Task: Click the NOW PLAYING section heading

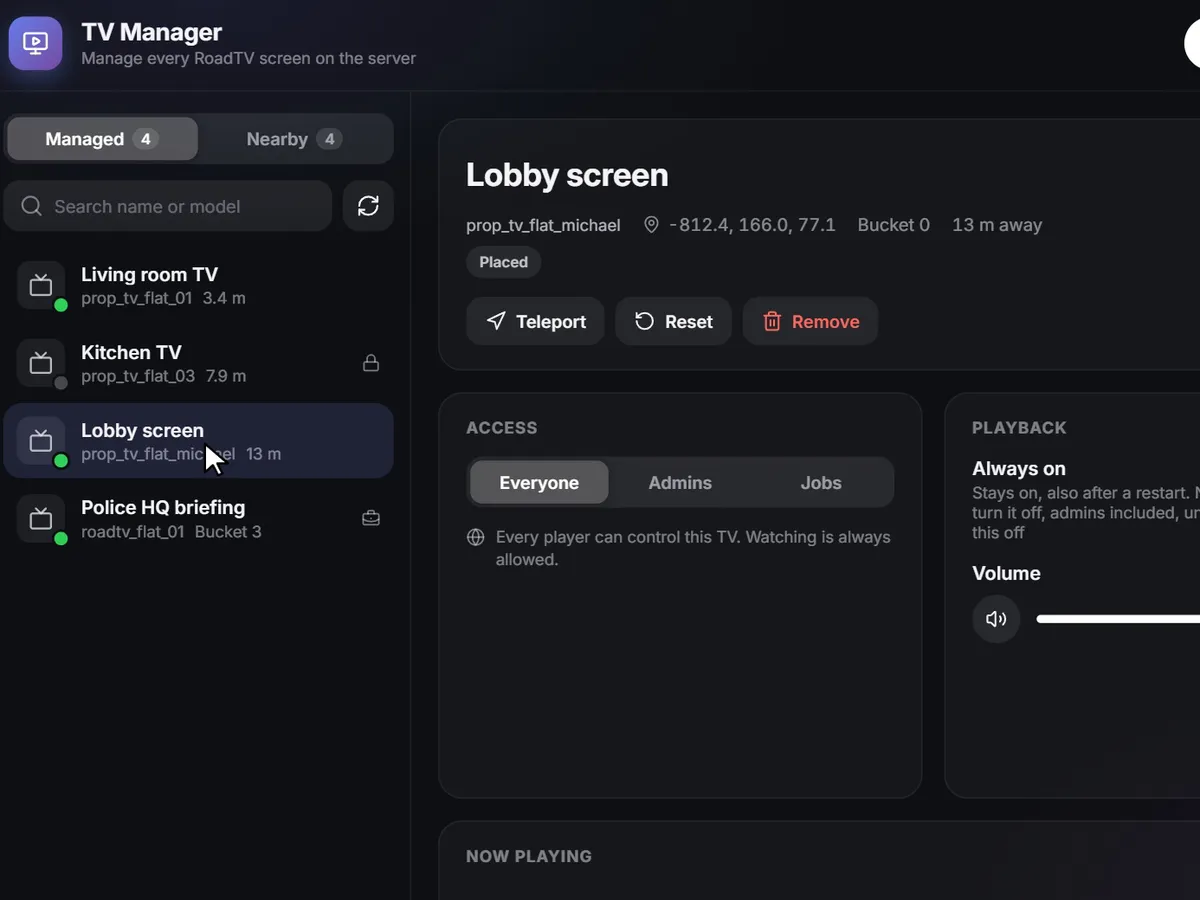Action: point(529,856)
